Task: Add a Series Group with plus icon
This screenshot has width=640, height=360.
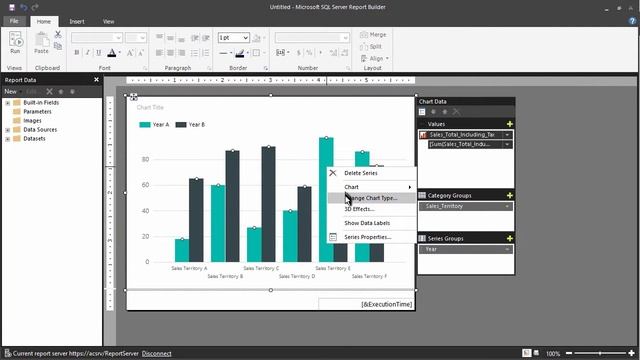Action: [x=509, y=238]
